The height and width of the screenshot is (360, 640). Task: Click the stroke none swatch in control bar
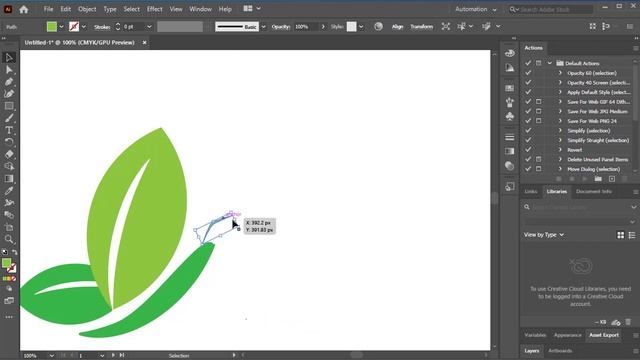pos(74,27)
